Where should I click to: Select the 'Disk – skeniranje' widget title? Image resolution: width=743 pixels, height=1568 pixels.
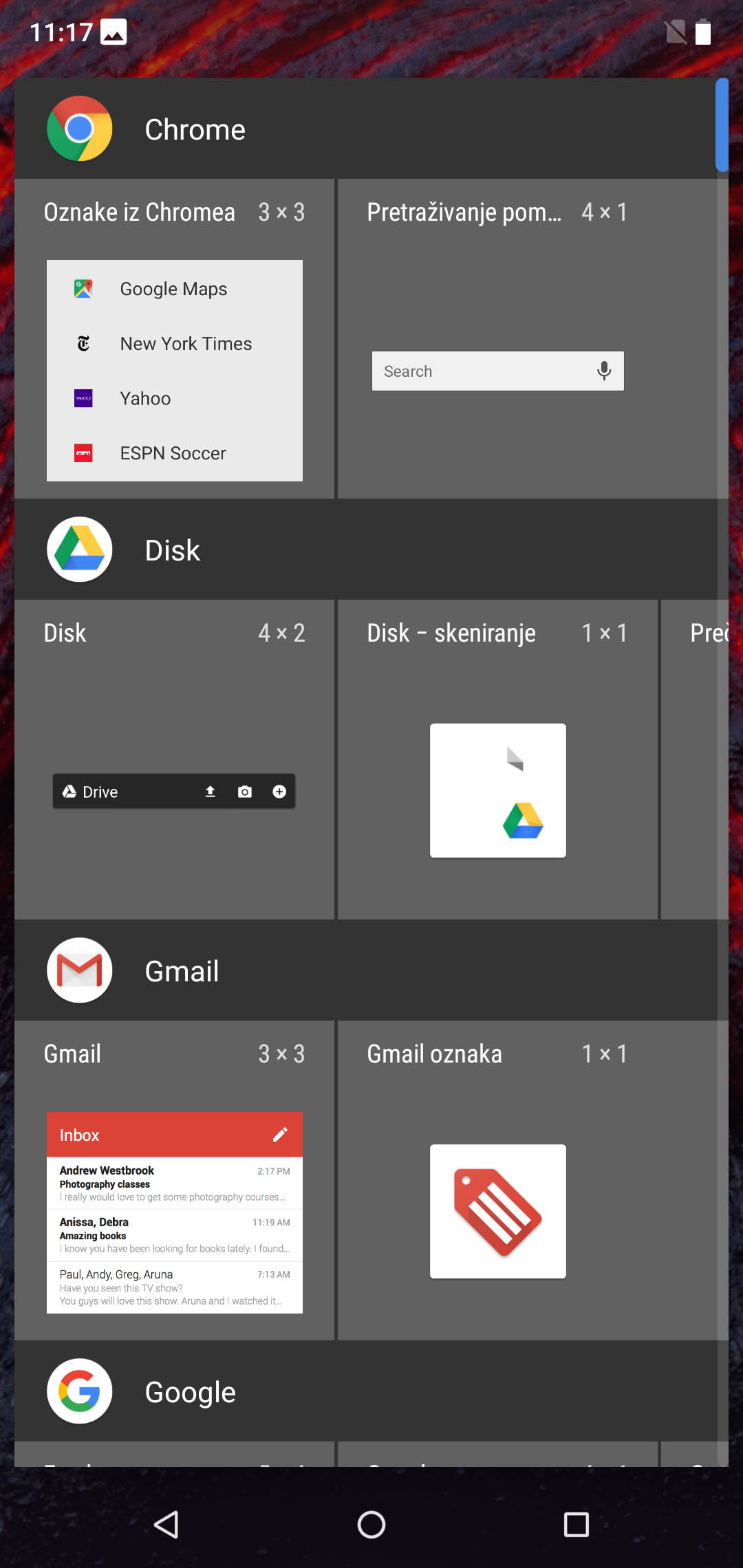[451, 633]
